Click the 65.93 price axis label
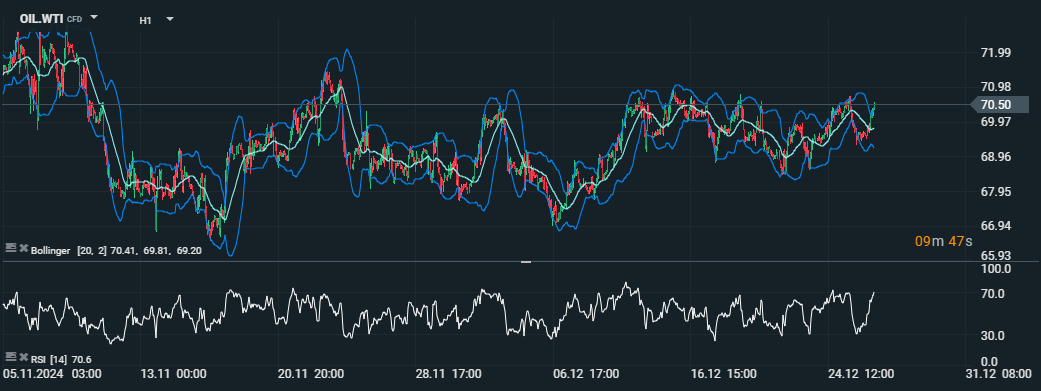1041x391 pixels. tap(995, 256)
